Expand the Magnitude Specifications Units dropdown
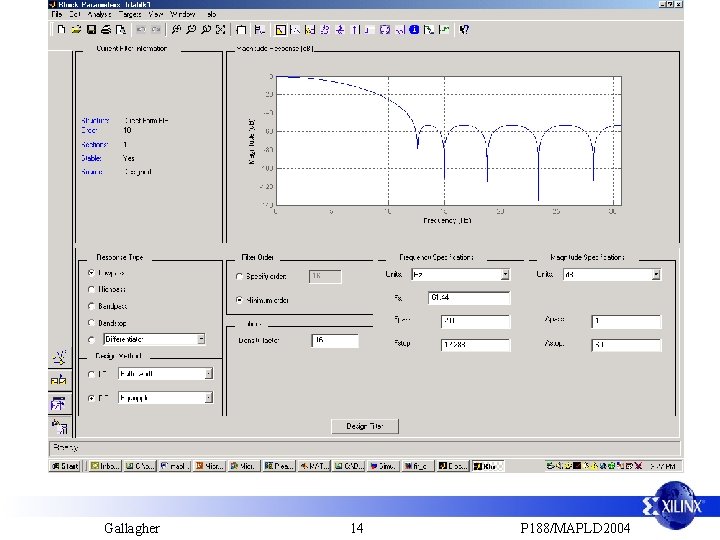The height and width of the screenshot is (540, 720). (x=656, y=274)
